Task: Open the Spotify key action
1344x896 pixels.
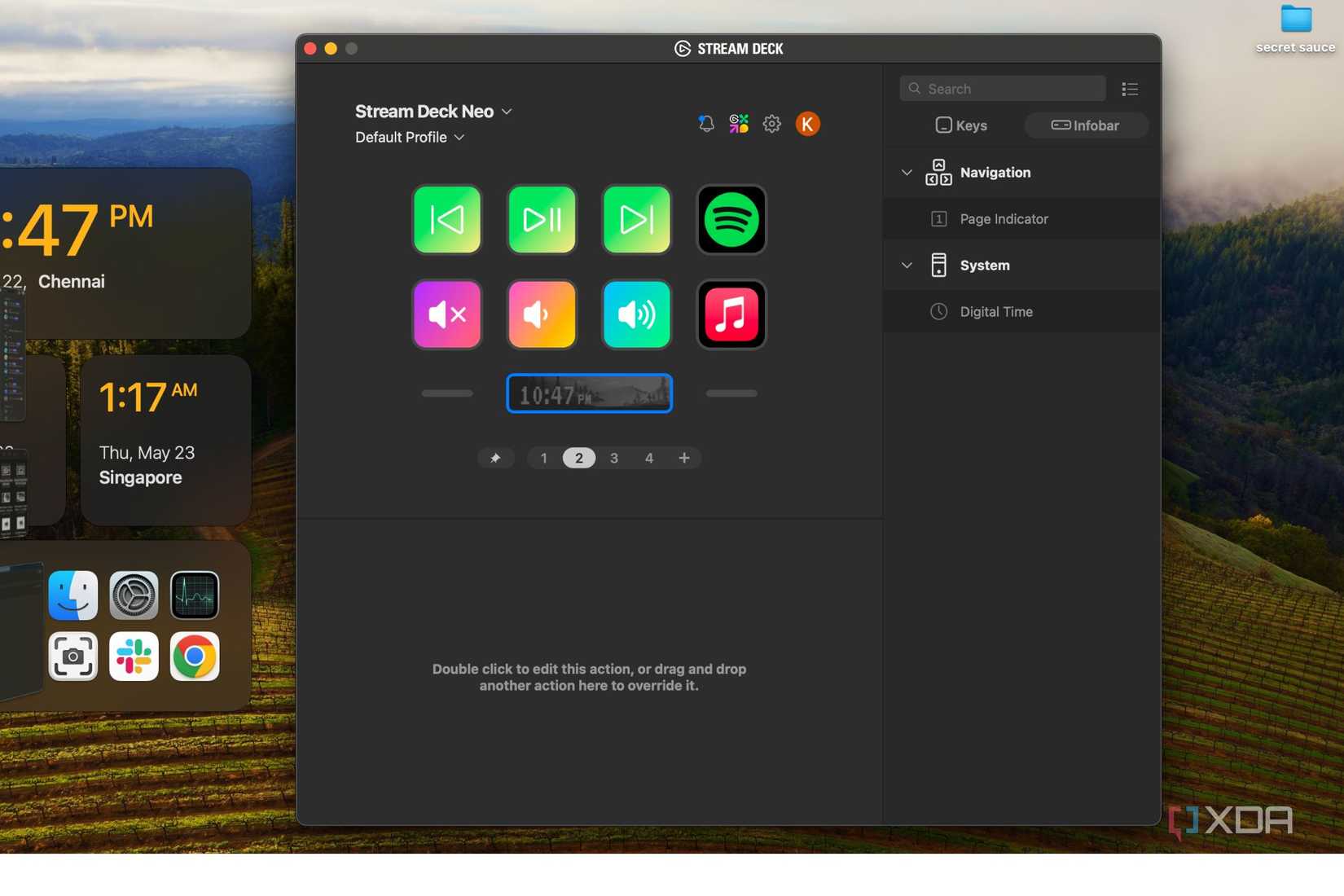Action: [731, 219]
